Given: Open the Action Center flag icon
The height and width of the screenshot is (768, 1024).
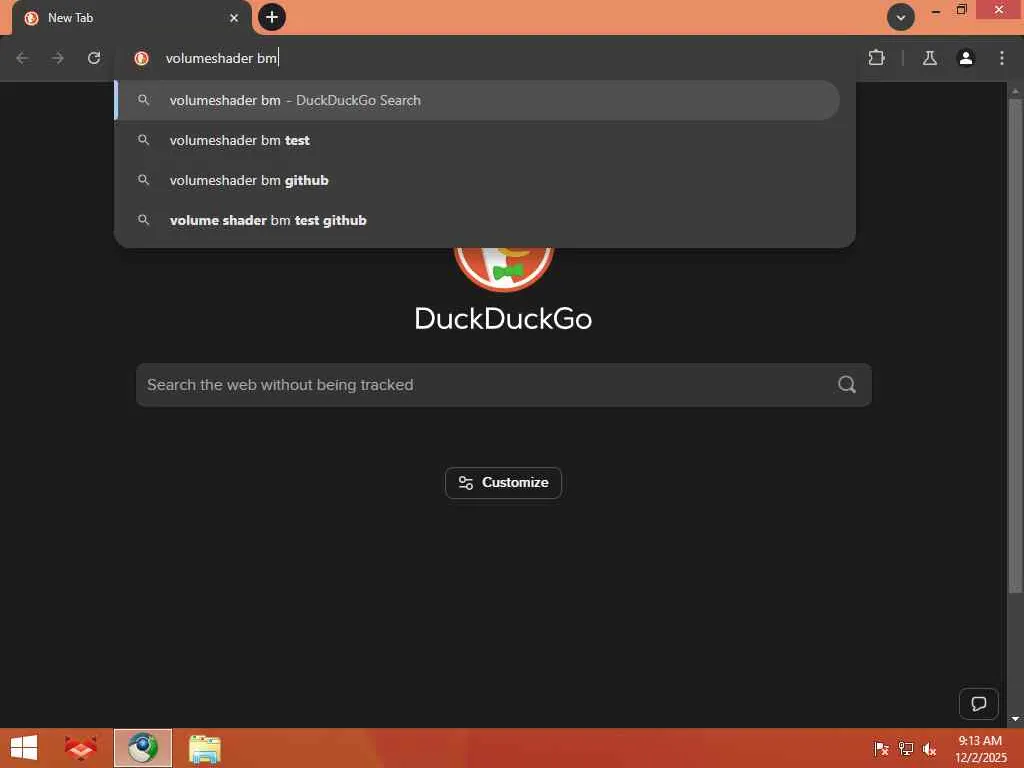Looking at the screenshot, I should click(881, 748).
